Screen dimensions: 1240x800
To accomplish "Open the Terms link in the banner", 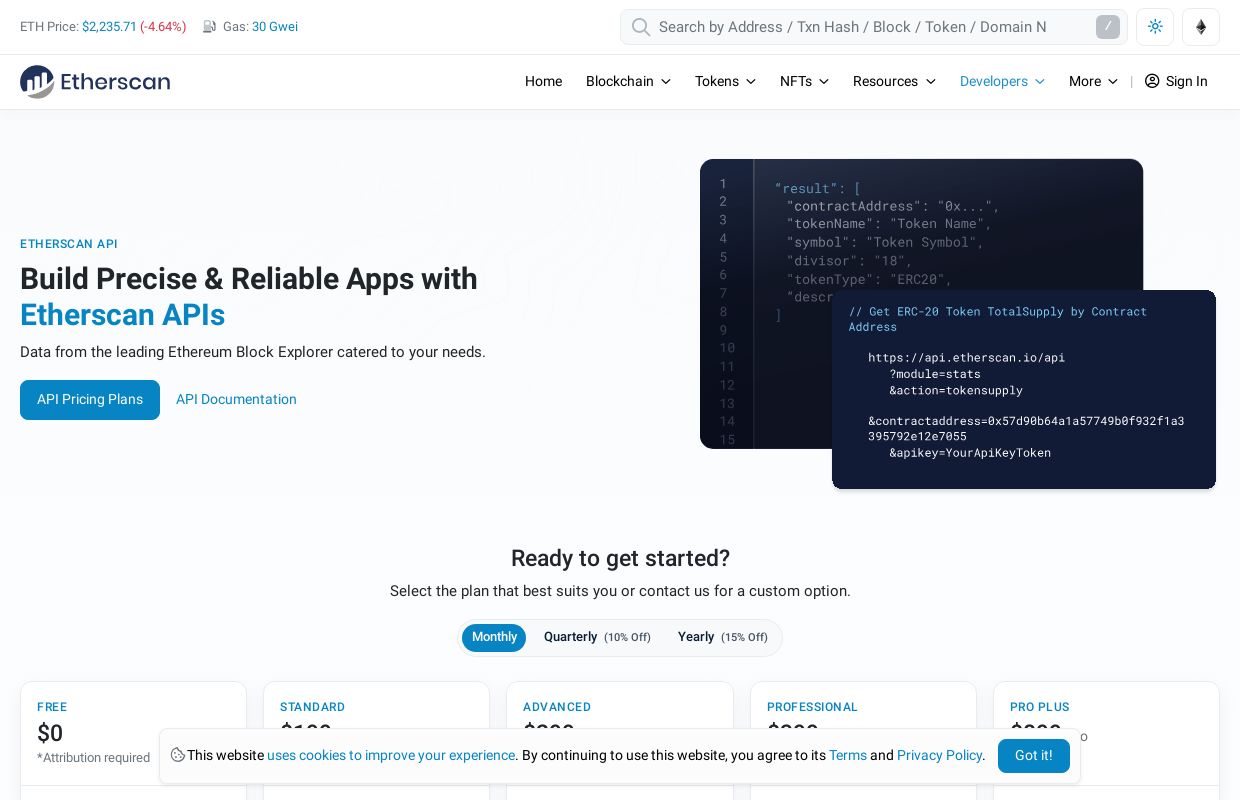I will coord(848,756).
